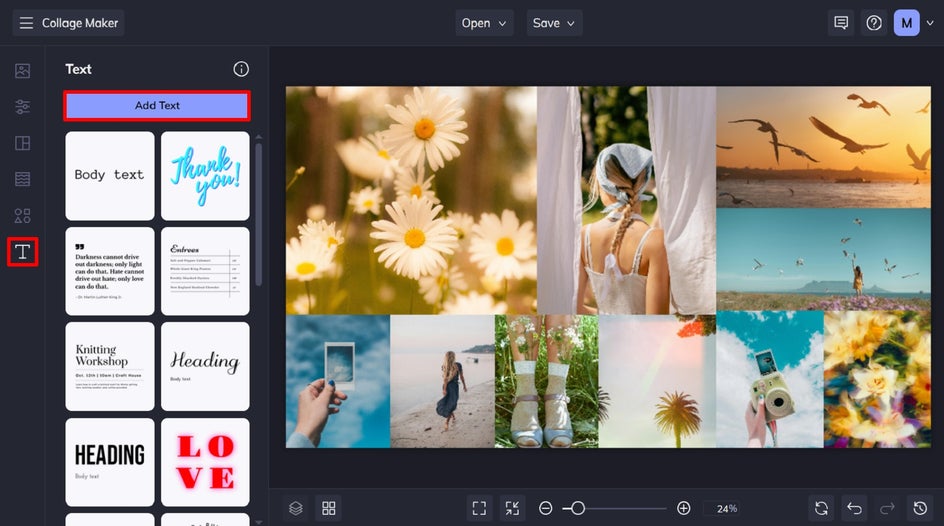The image size is (944, 526).
Task: Click the fit to screen icon
Action: (x=479, y=509)
